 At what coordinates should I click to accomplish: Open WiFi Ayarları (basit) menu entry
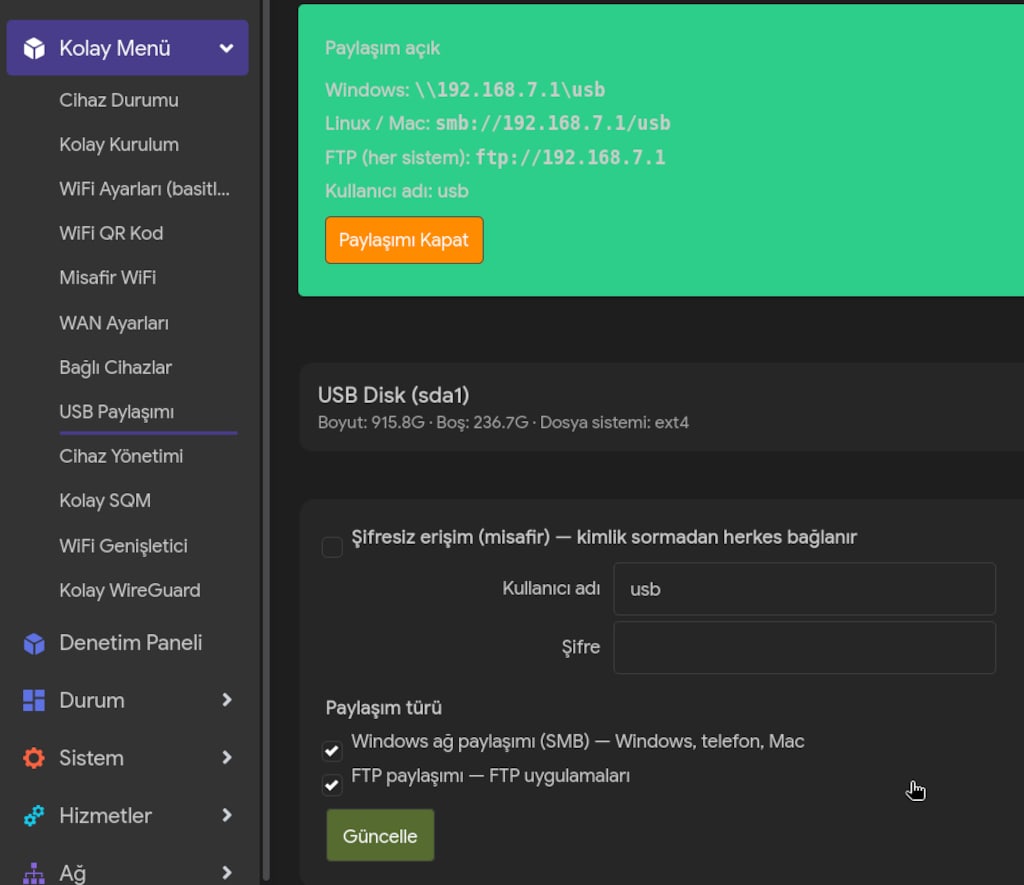(x=144, y=189)
